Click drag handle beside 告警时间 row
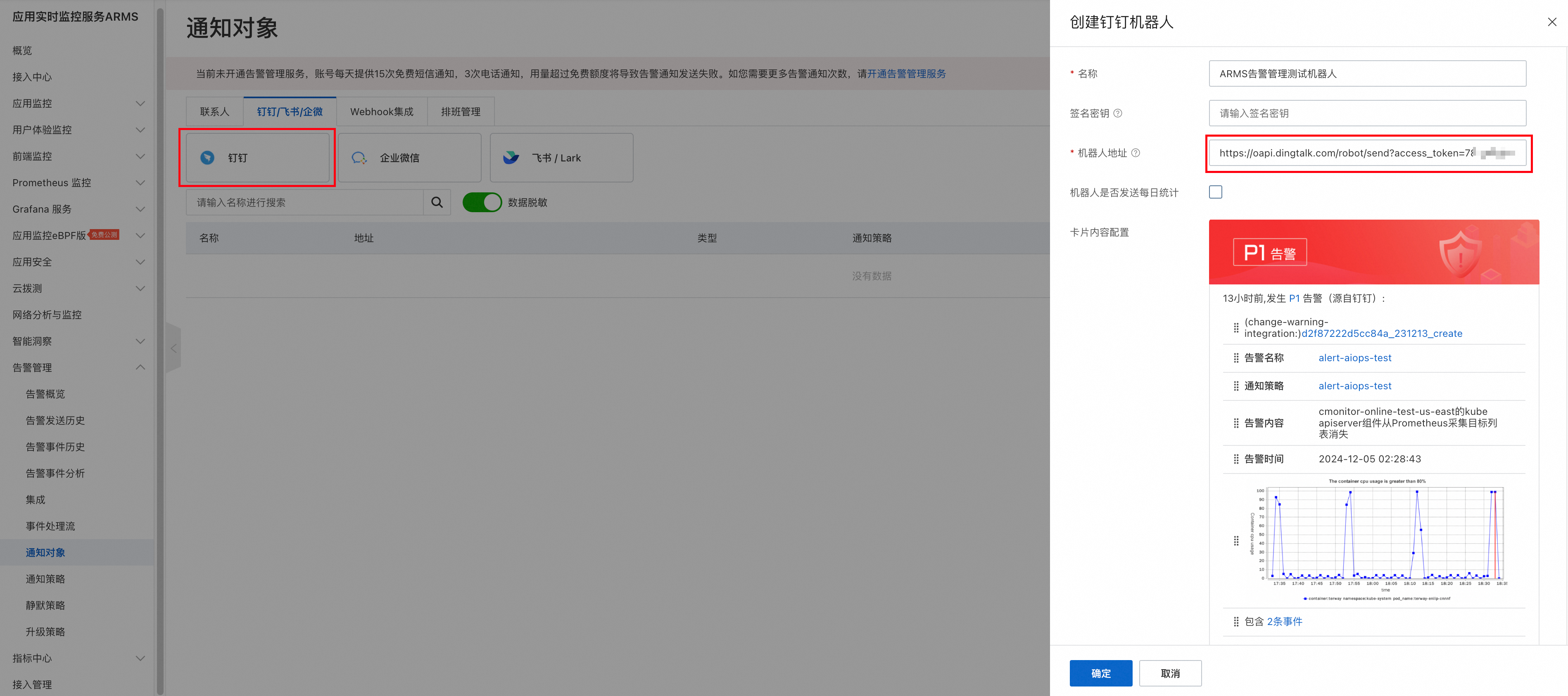 [x=1235, y=459]
